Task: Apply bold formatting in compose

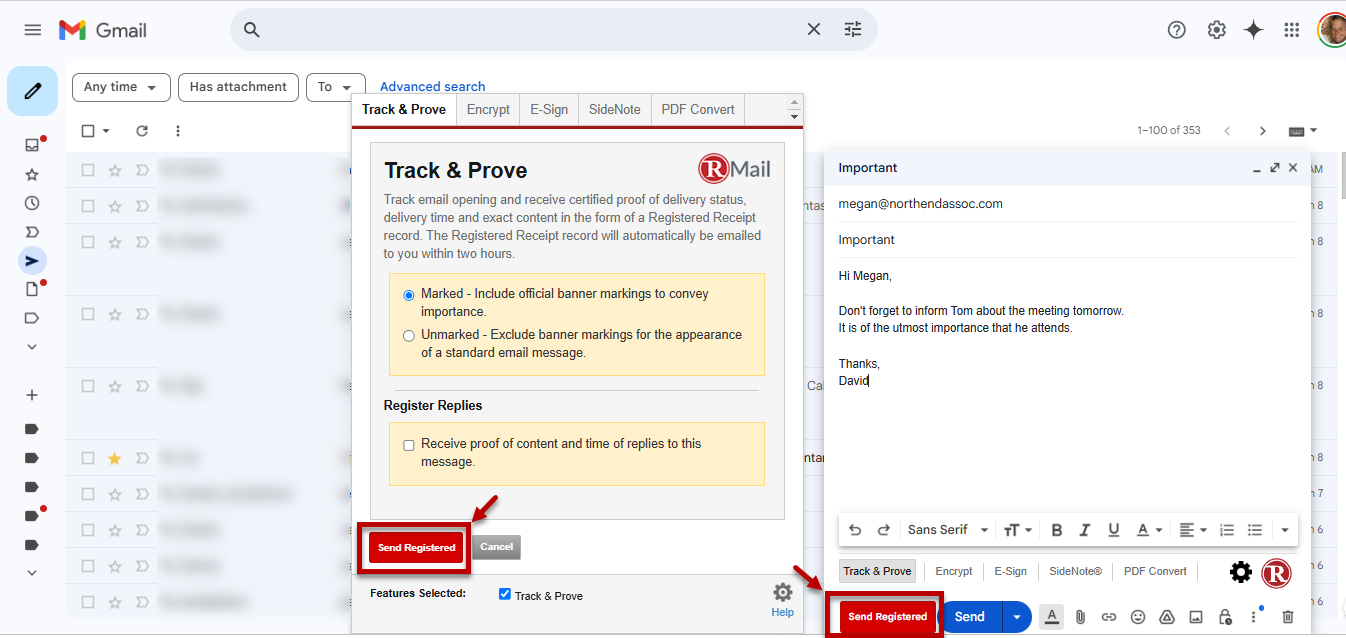Action: (1056, 530)
